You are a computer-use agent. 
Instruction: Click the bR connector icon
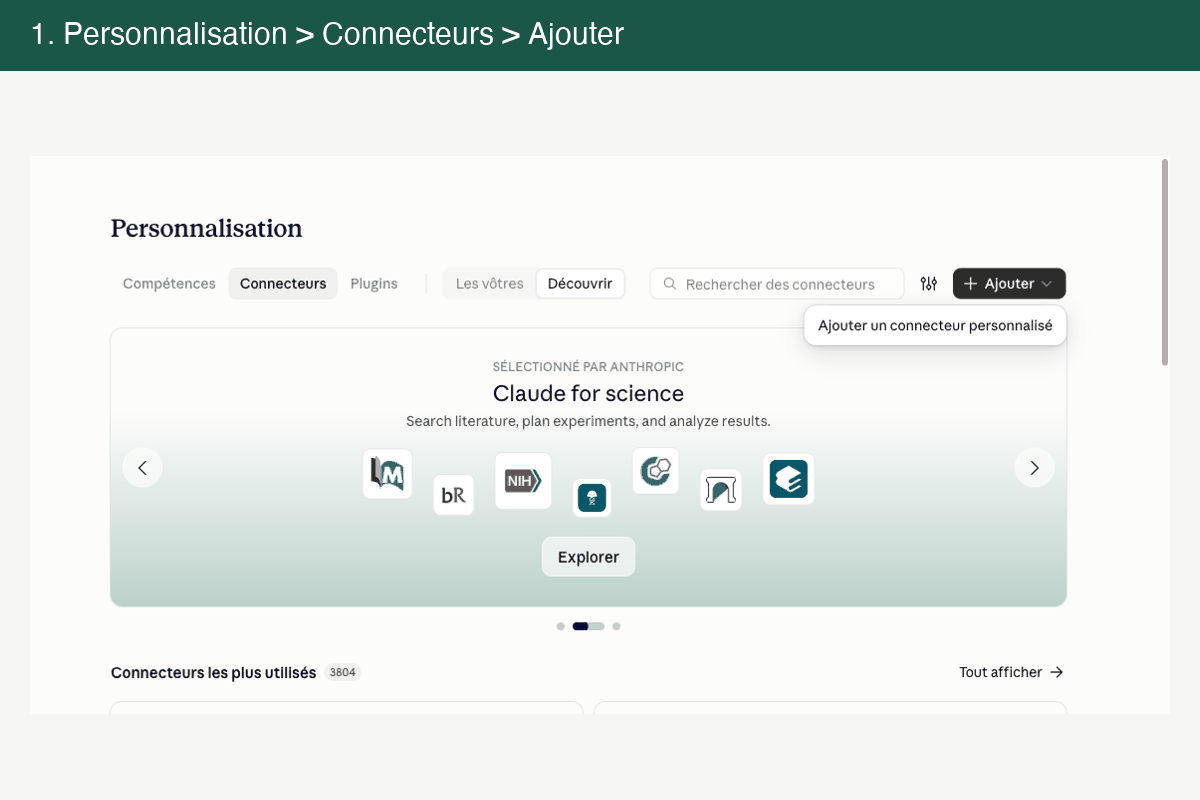pos(453,495)
